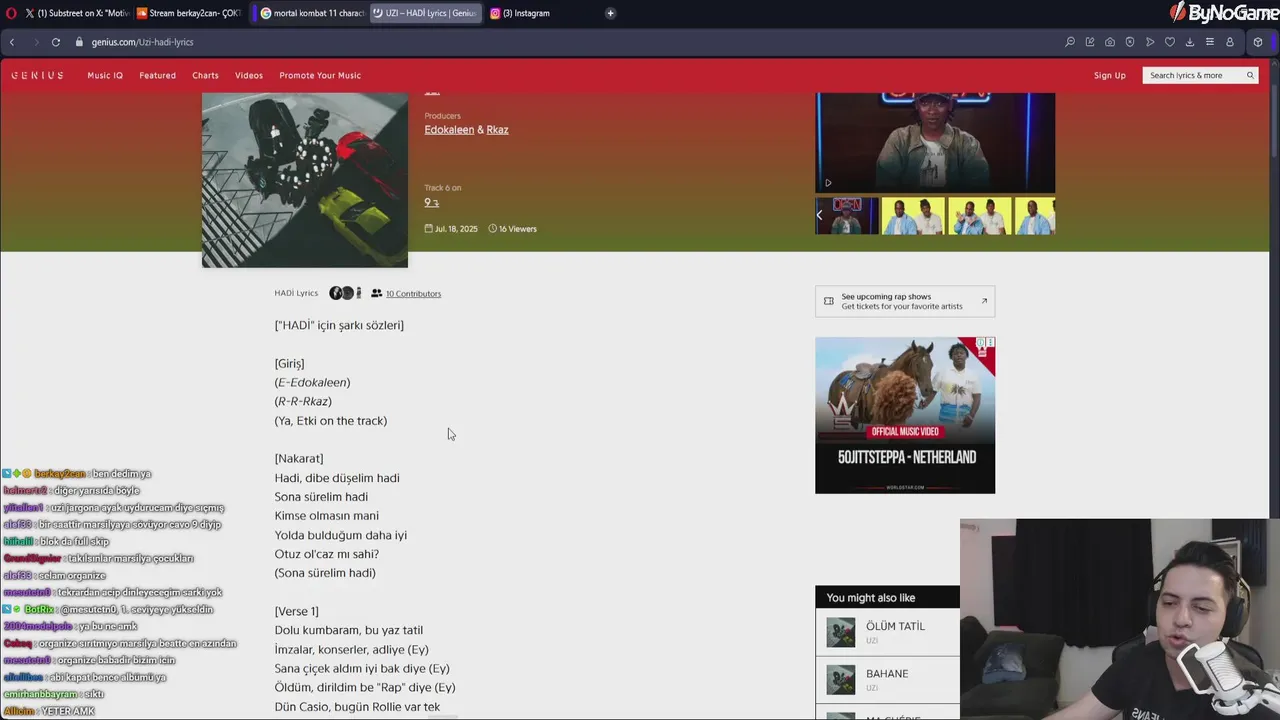1280x720 pixels.
Task: View site security info lock icon
Action: (x=81, y=42)
